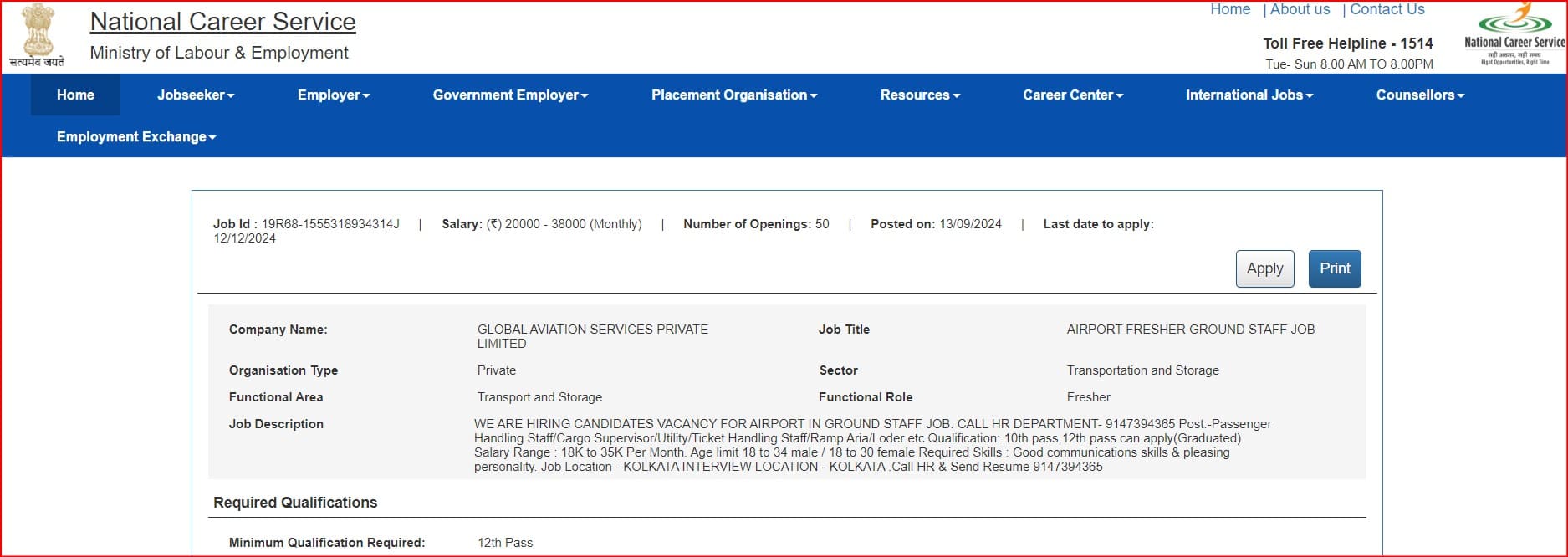Image resolution: width=1568 pixels, height=557 pixels.
Task: Expand International Jobs menu
Action: (1249, 95)
